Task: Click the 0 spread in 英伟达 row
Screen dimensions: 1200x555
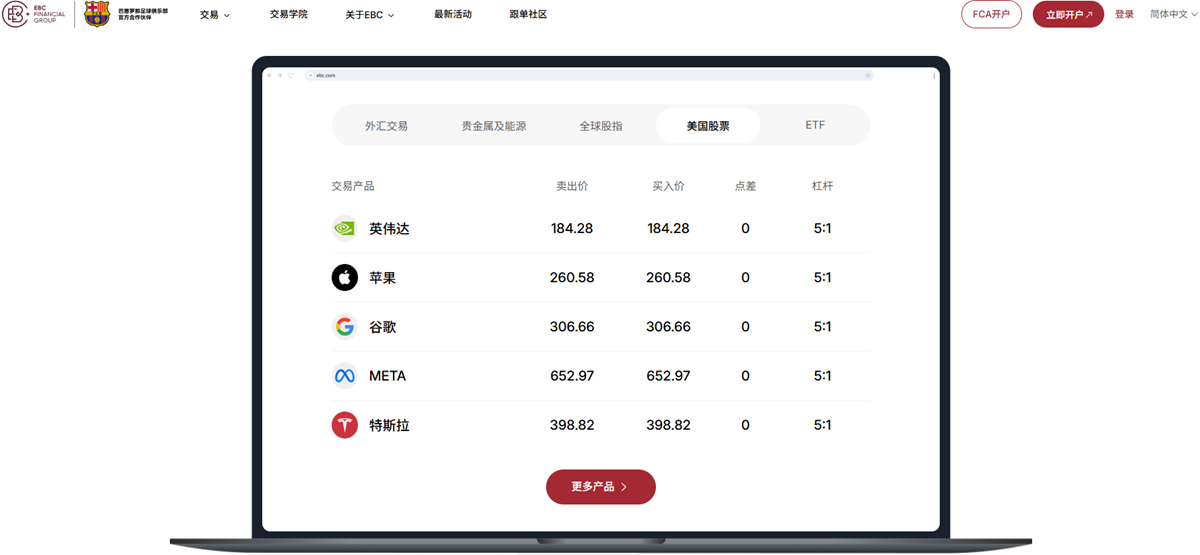Action: pyautogui.click(x=745, y=229)
